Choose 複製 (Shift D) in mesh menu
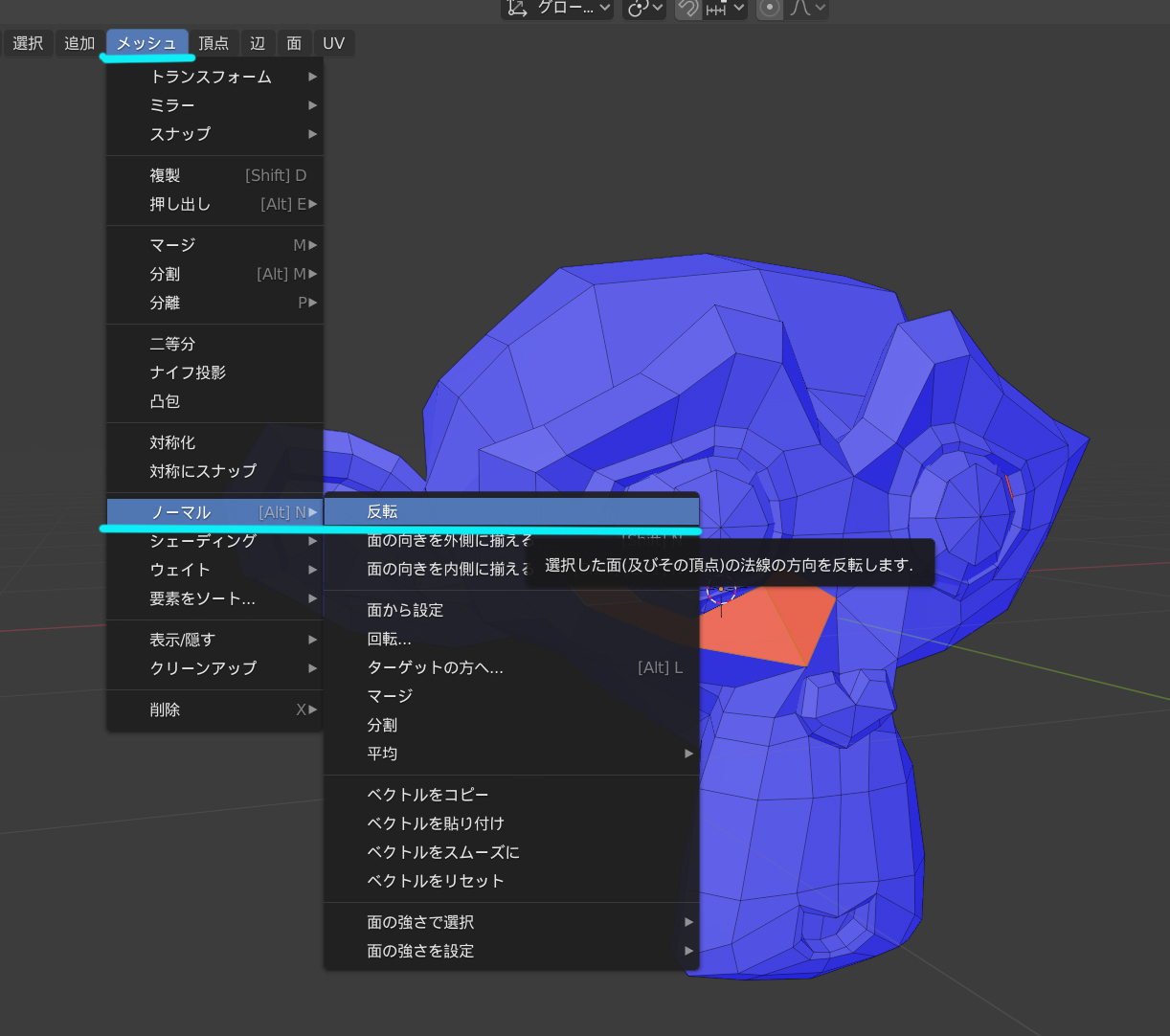The height and width of the screenshot is (1036, 1170). point(214,175)
